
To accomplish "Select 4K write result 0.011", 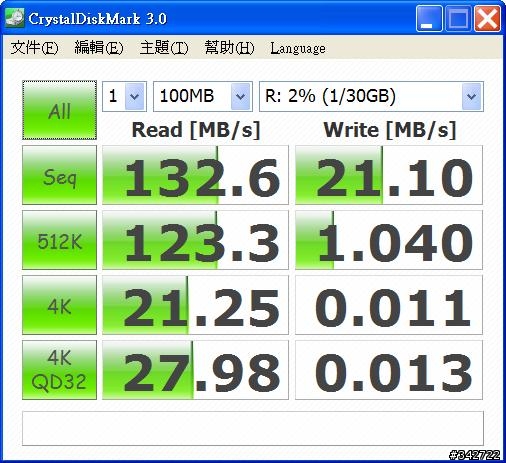I will [389, 305].
